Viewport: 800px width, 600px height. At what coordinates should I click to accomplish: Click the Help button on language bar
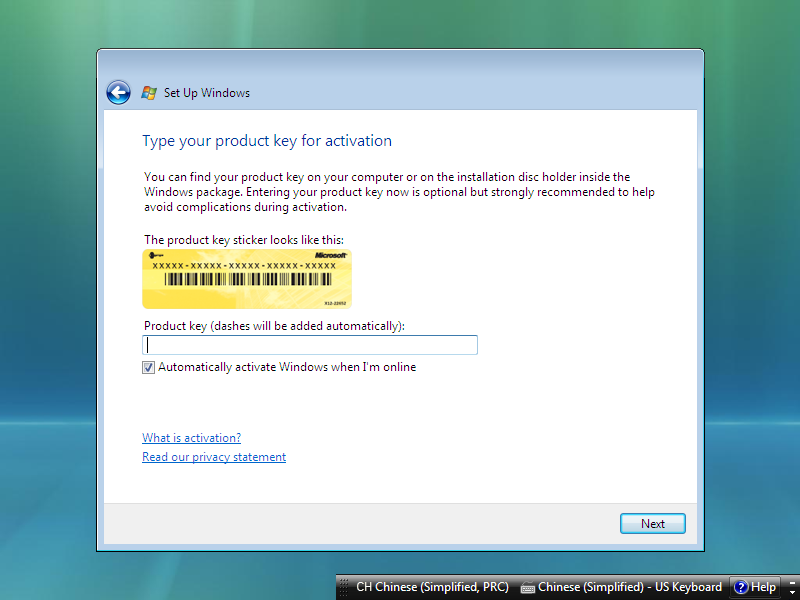click(x=755, y=587)
